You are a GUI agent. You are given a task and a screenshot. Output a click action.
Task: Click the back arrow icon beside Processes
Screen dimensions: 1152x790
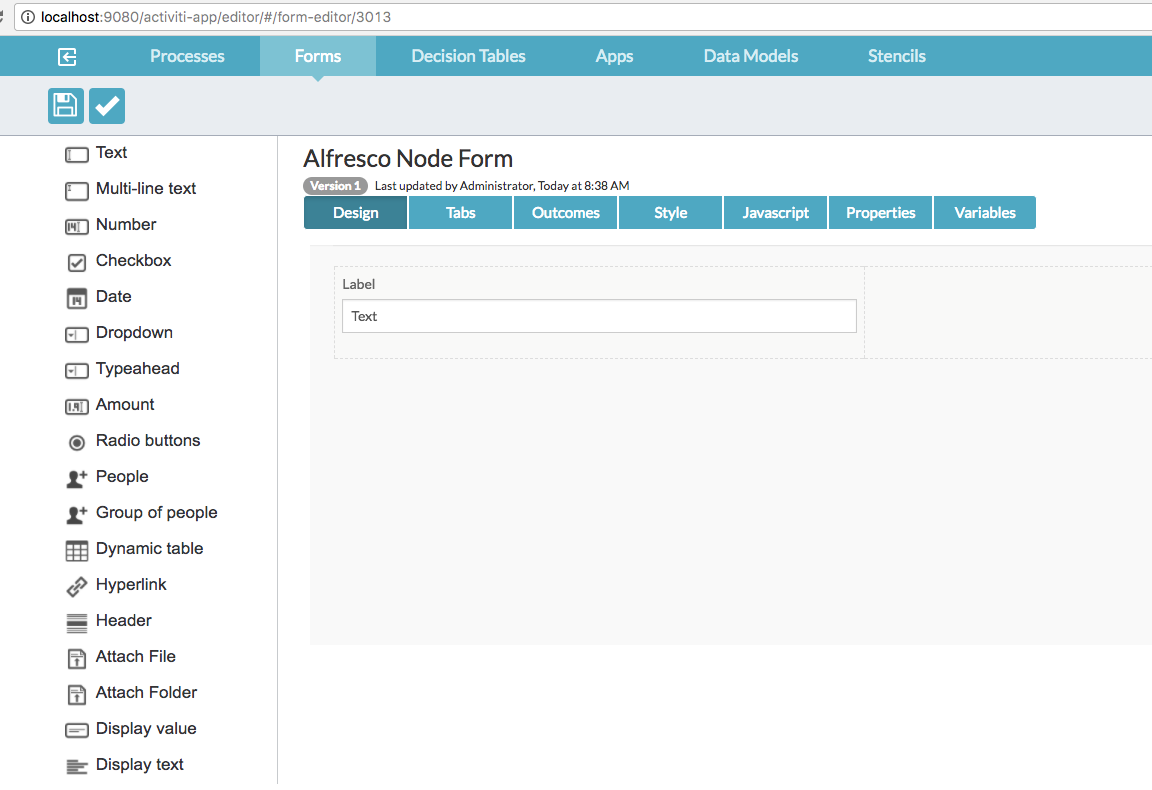[x=68, y=57]
